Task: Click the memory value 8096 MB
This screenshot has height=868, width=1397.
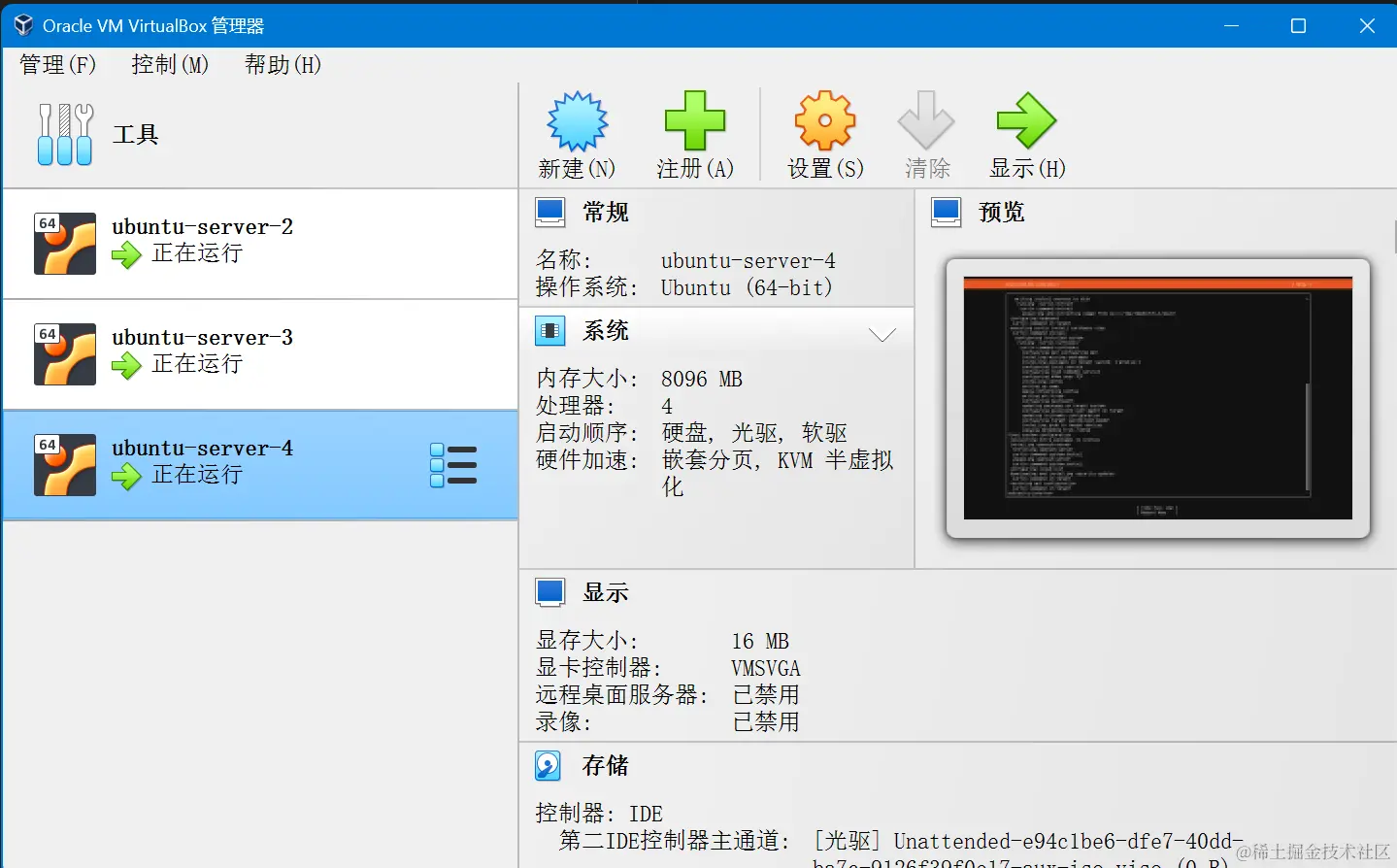Action: [702, 379]
